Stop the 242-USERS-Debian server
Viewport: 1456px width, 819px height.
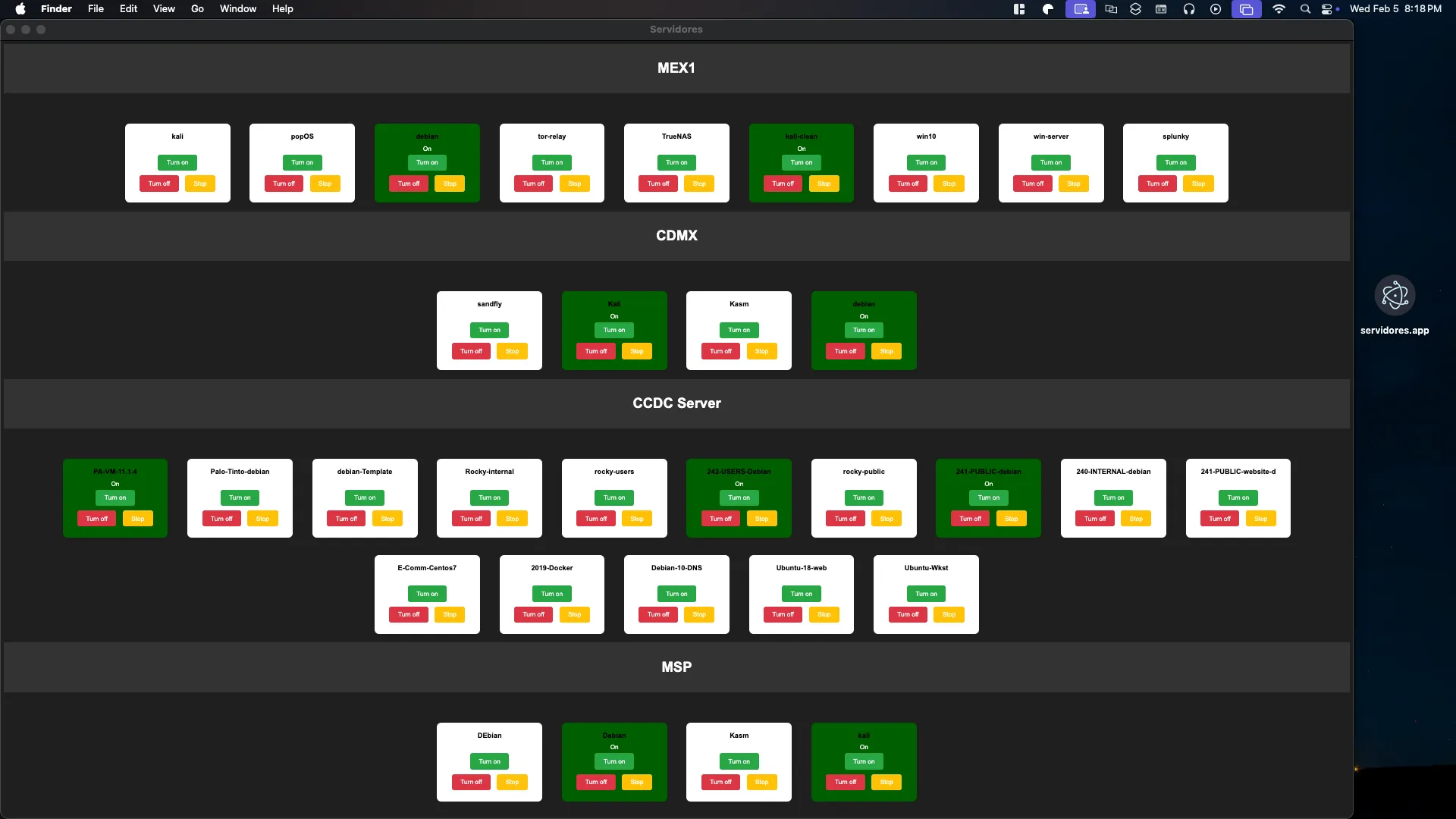pyautogui.click(x=761, y=519)
